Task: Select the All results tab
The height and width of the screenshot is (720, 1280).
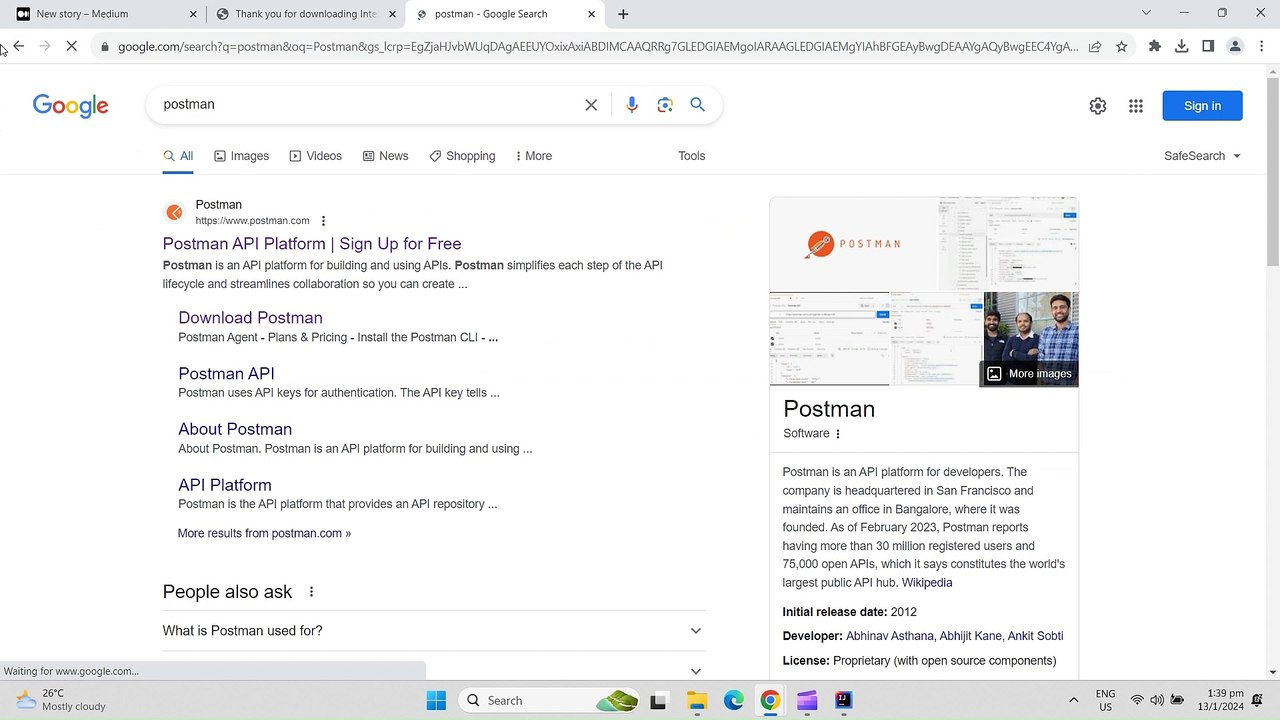Action: (x=178, y=156)
